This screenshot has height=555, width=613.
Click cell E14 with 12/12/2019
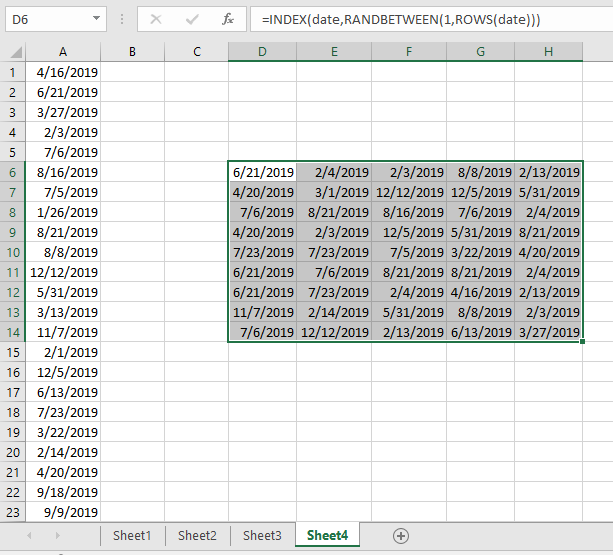point(334,332)
